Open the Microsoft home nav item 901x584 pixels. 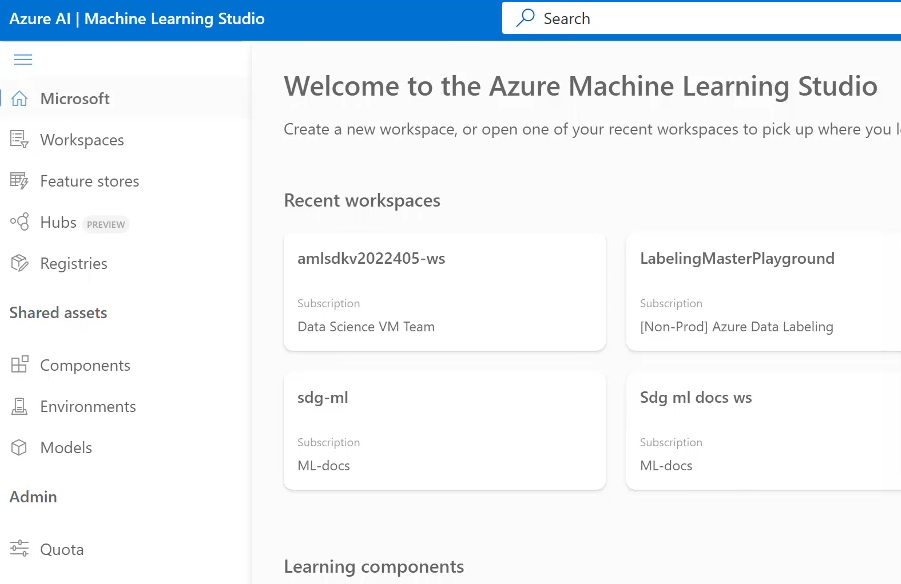[x=125, y=98]
